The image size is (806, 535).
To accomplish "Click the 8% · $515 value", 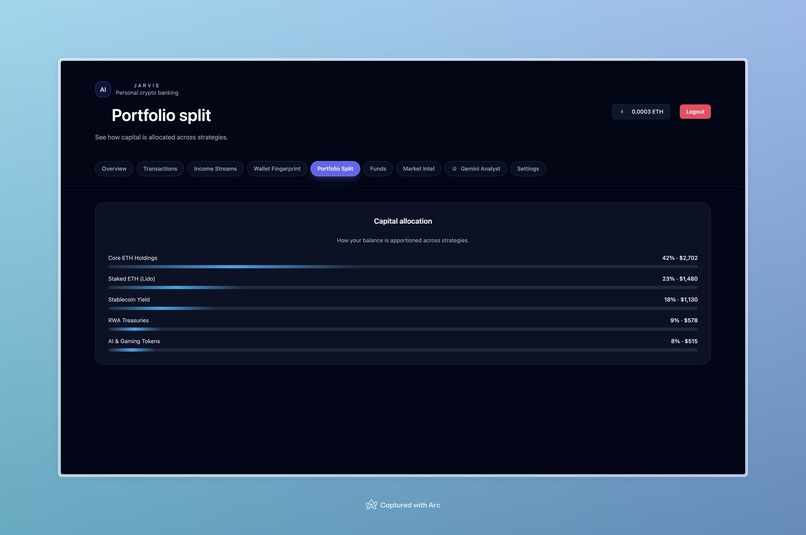I will tap(684, 341).
